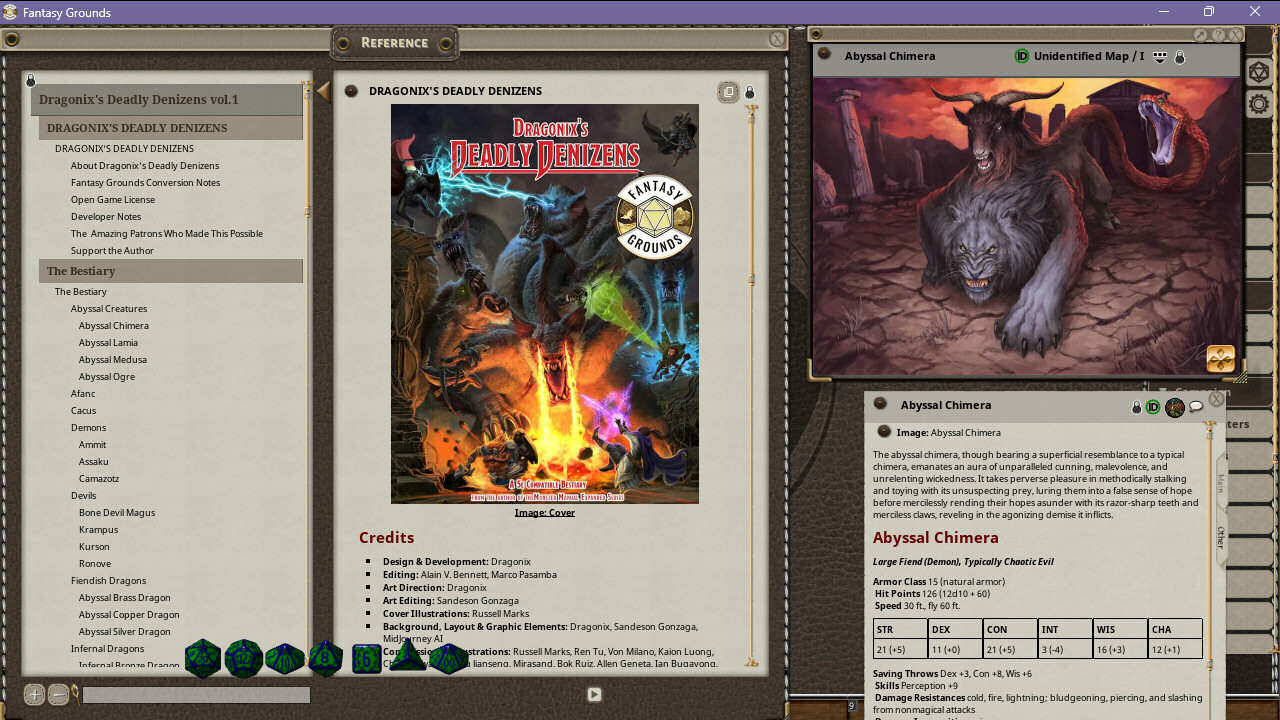Collapse the index panel using the gold arrow
This screenshot has height=720, width=1280.
pyautogui.click(x=323, y=92)
